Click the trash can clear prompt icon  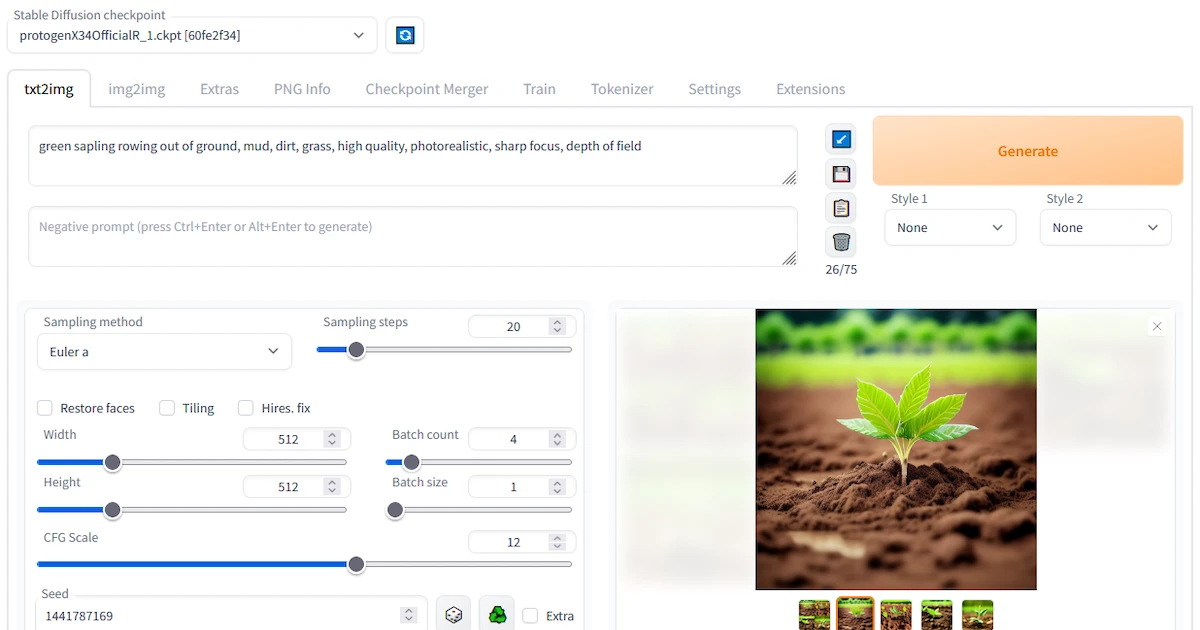pyautogui.click(x=841, y=242)
